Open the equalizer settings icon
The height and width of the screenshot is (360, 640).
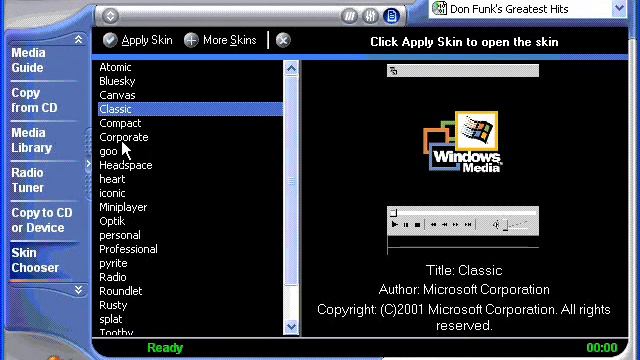pos(370,16)
